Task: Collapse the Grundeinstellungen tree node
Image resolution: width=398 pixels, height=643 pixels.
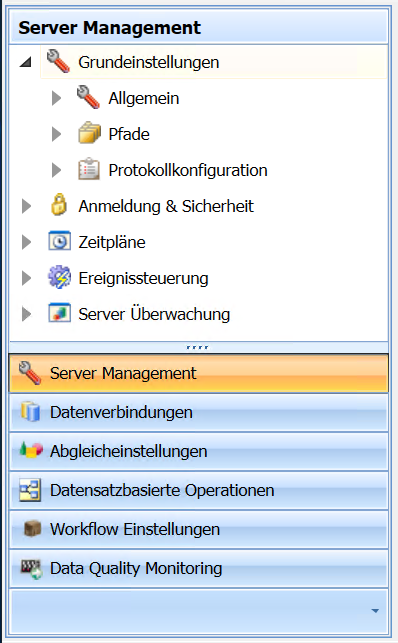Action: tap(26, 62)
